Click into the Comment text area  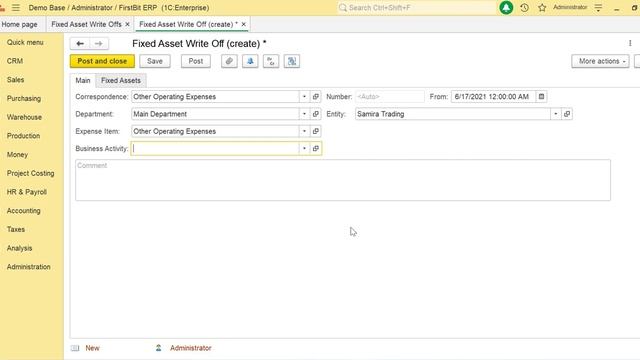(343, 180)
